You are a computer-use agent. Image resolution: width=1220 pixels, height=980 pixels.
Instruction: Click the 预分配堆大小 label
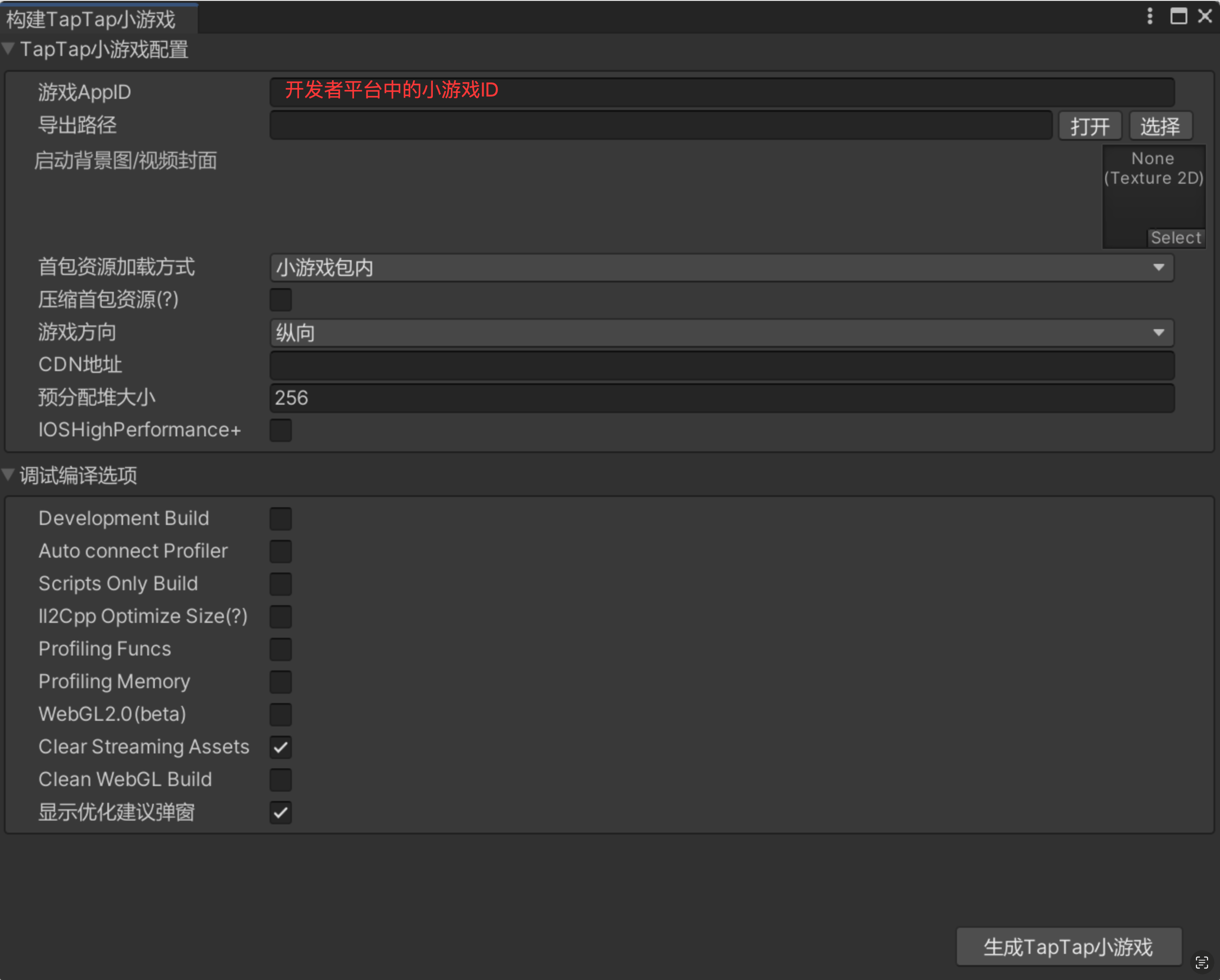[x=97, y=397]
